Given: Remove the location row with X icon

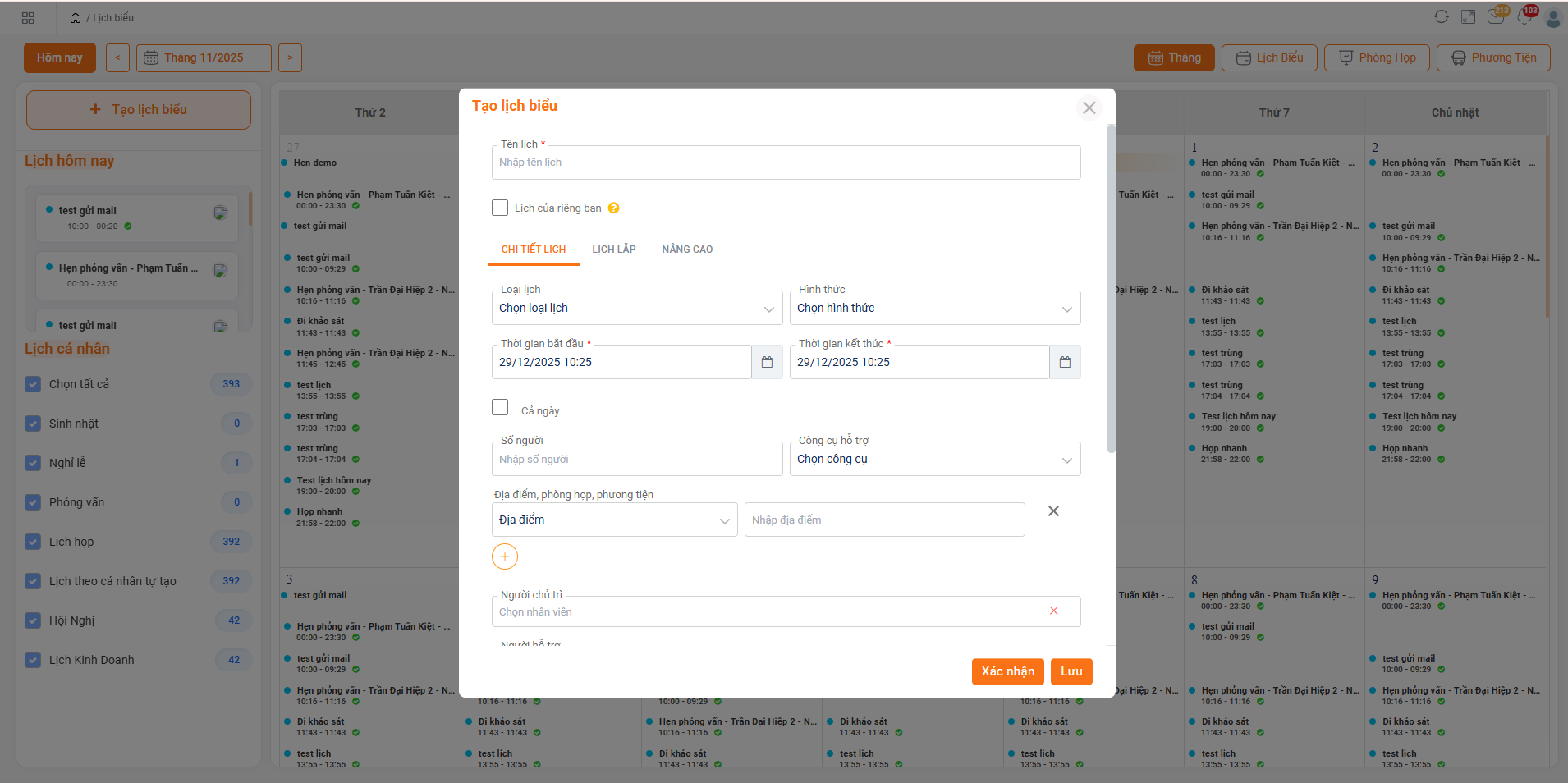Looking at the screenshot, I should (x=1053, y=511).
